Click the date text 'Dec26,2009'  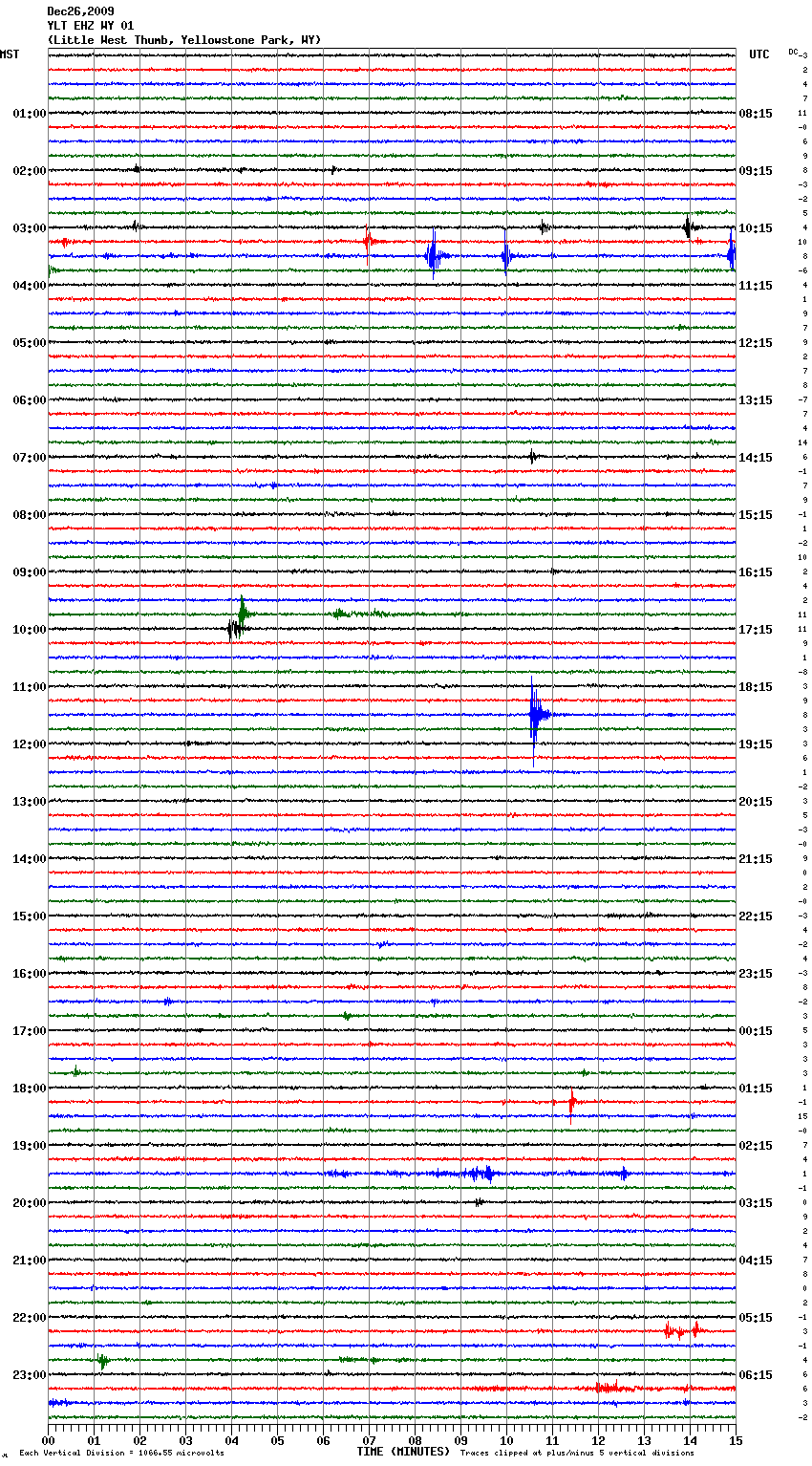point(80,11)
